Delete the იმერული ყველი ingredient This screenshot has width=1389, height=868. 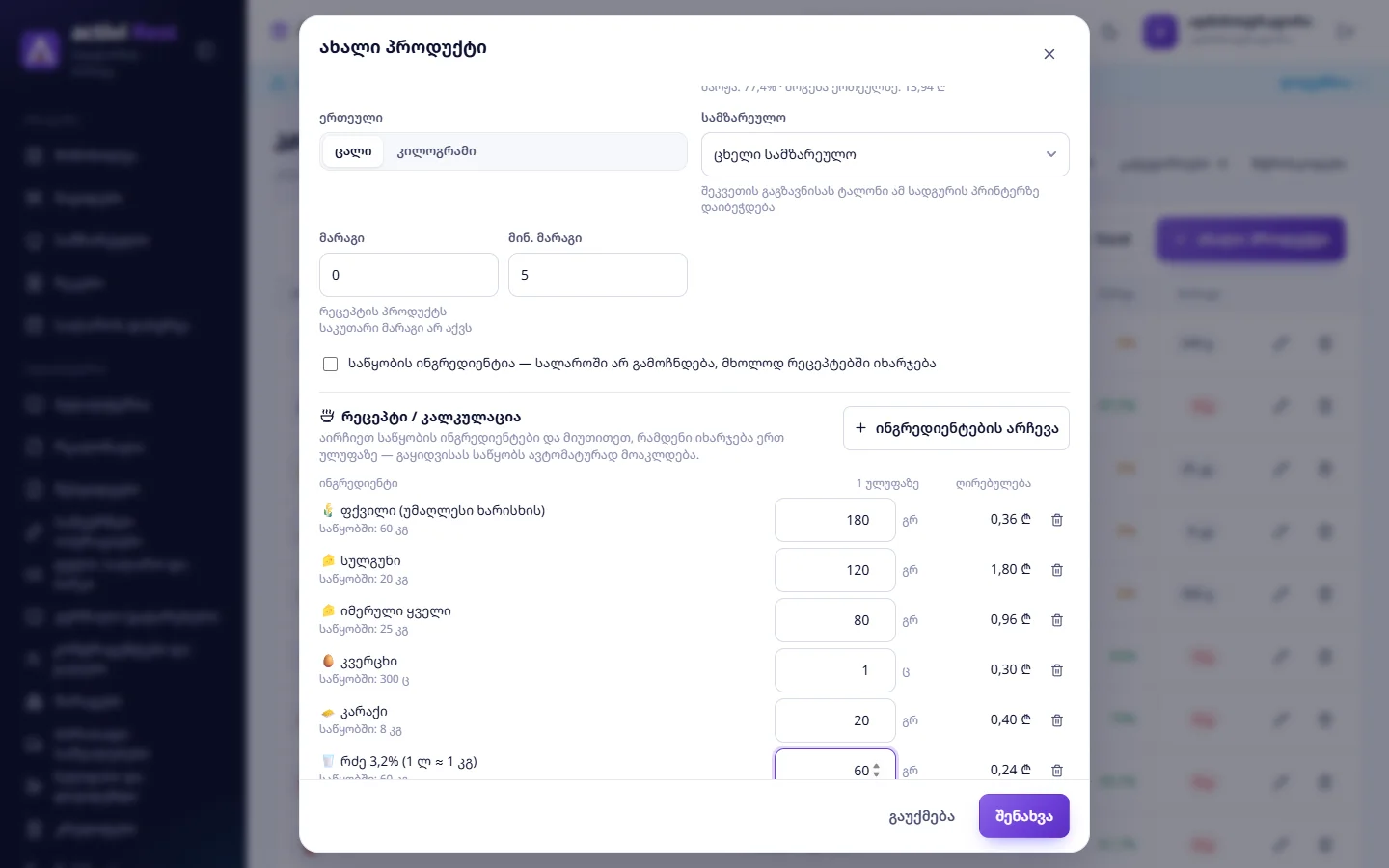[x=1057, y=620]
